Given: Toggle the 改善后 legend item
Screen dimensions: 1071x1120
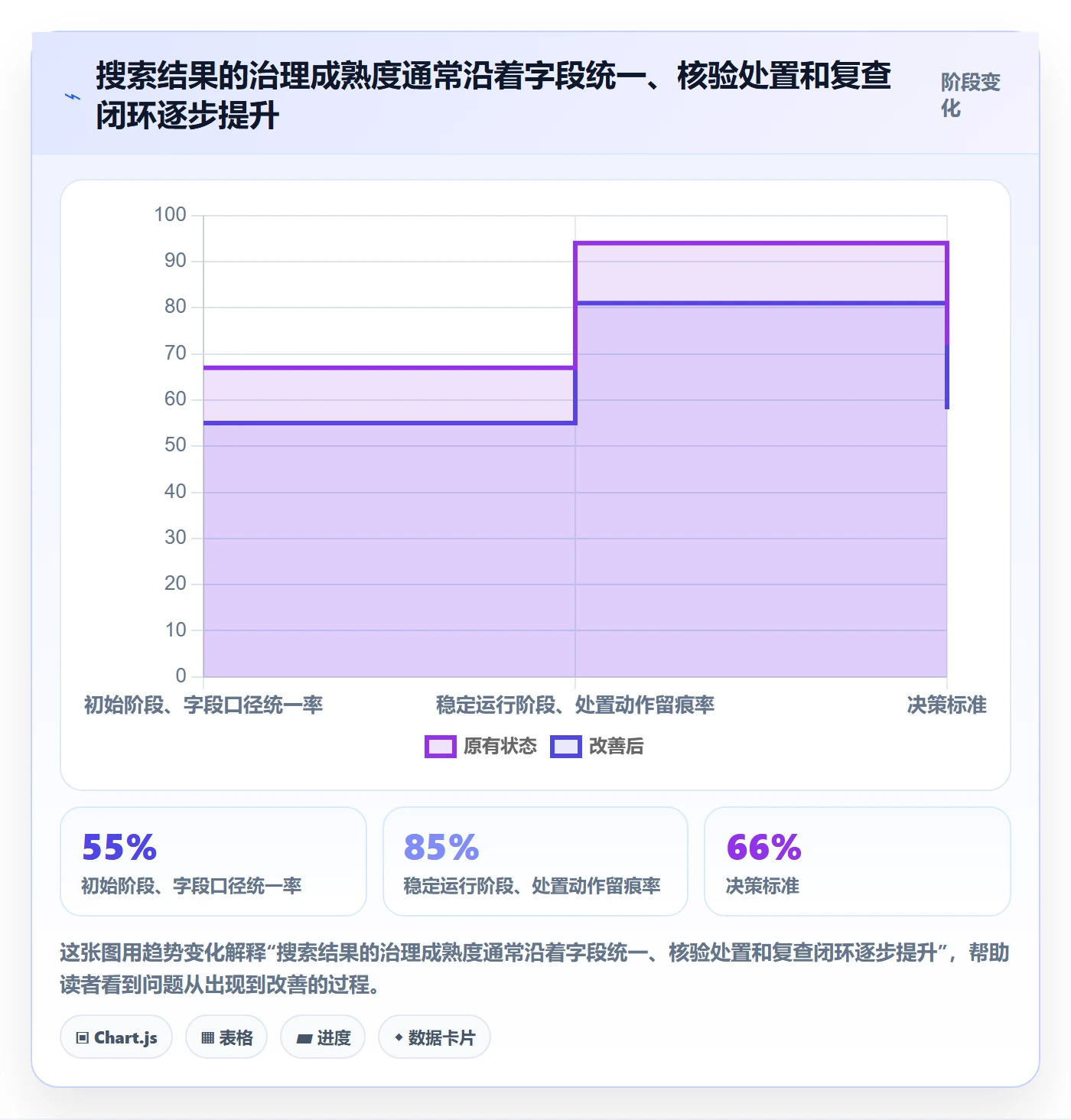Looking at the screenshot, I should pyautogui.click(x=597, y=747).
